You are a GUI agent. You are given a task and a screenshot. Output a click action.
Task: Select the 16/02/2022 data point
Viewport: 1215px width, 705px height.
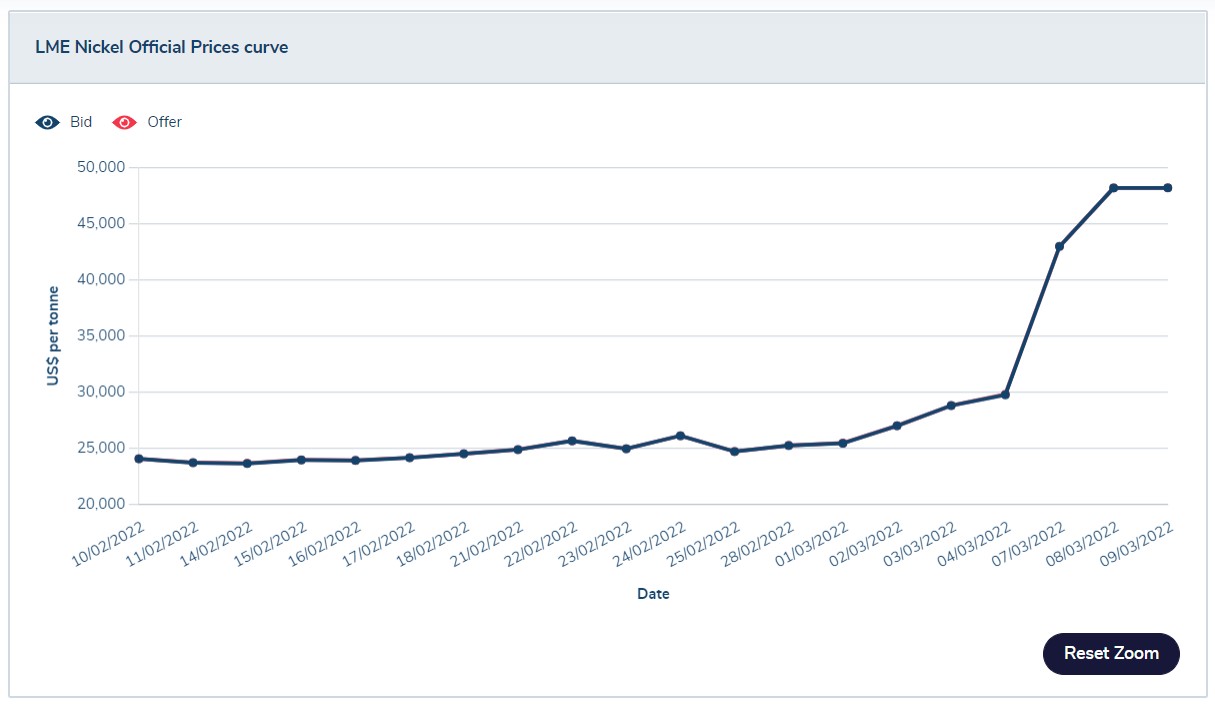click(355, 460)
